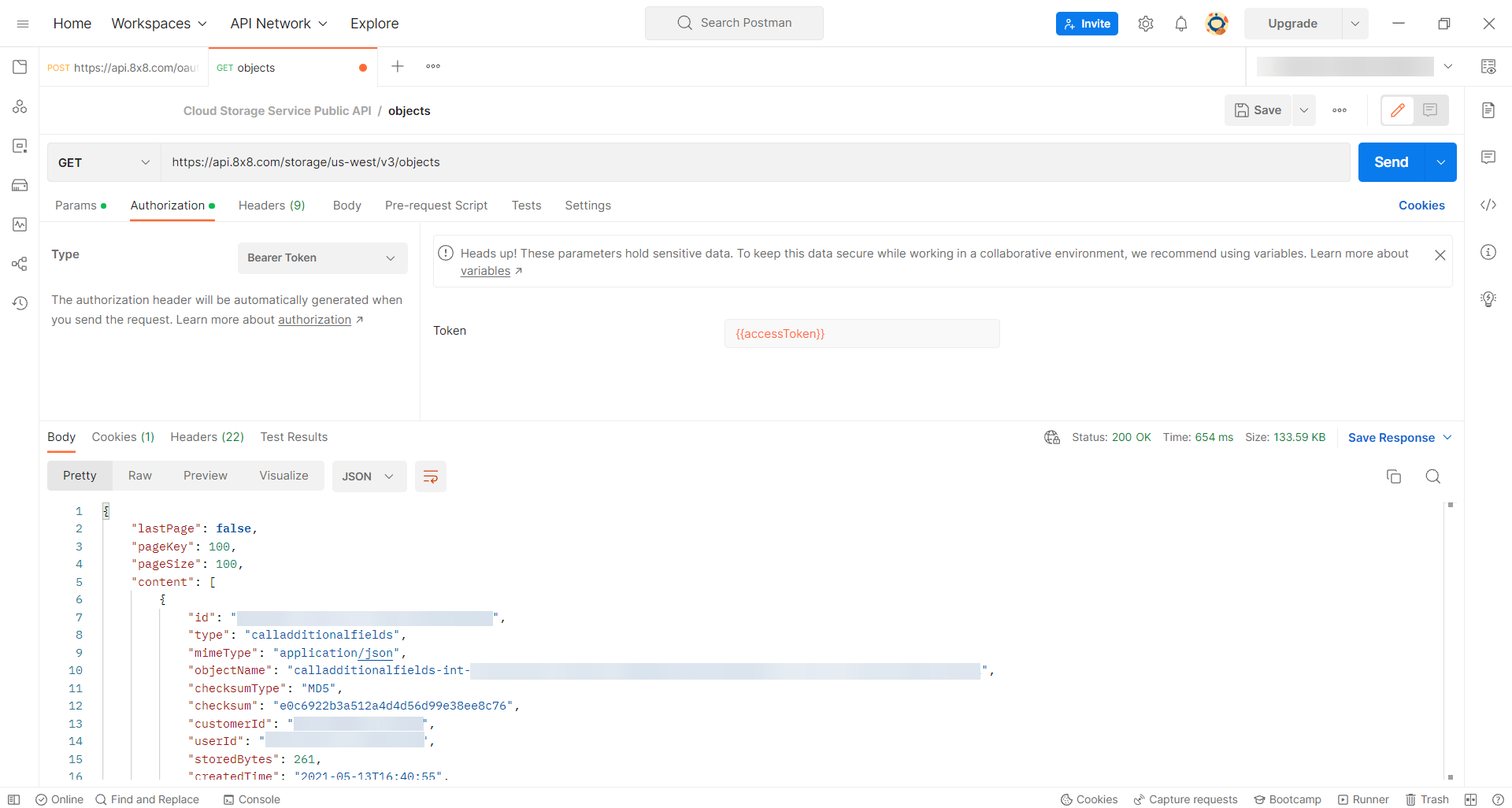This screenshot has width=1512, height=808.
Task: Open History sidebar icon
Action: click(20, 303)
